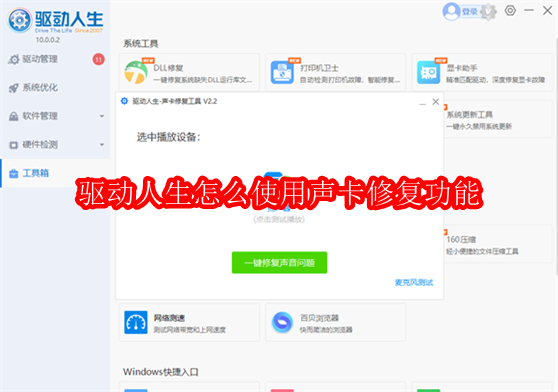Click the user avatar login icon
This screenshot has width=558, height=392.
[x=451, y=11]
